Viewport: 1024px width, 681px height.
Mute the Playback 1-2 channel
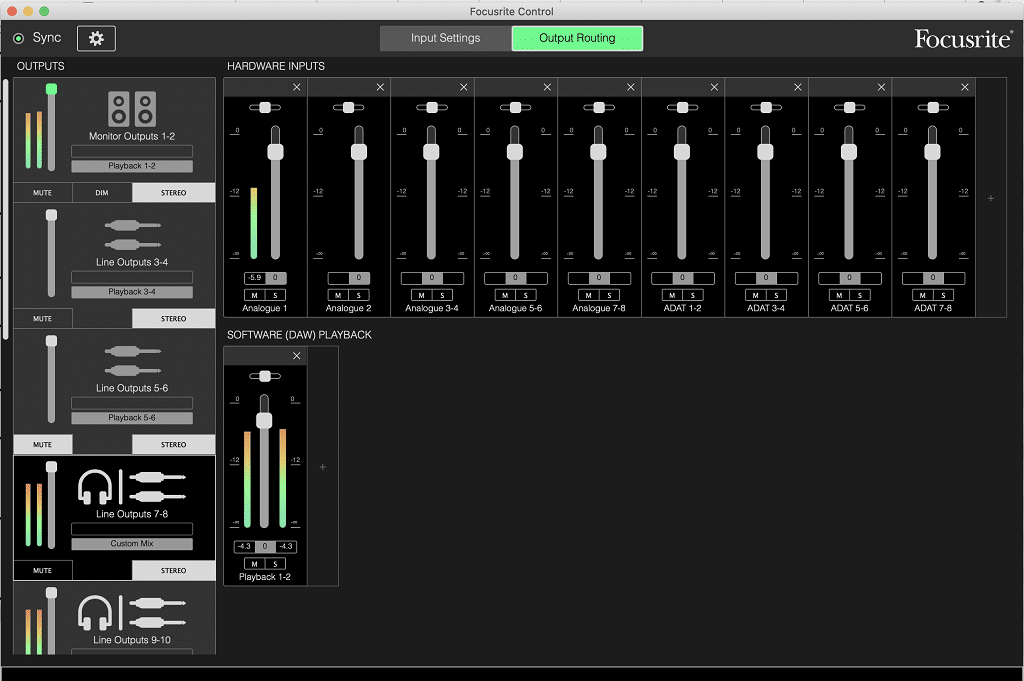point(255,563)
